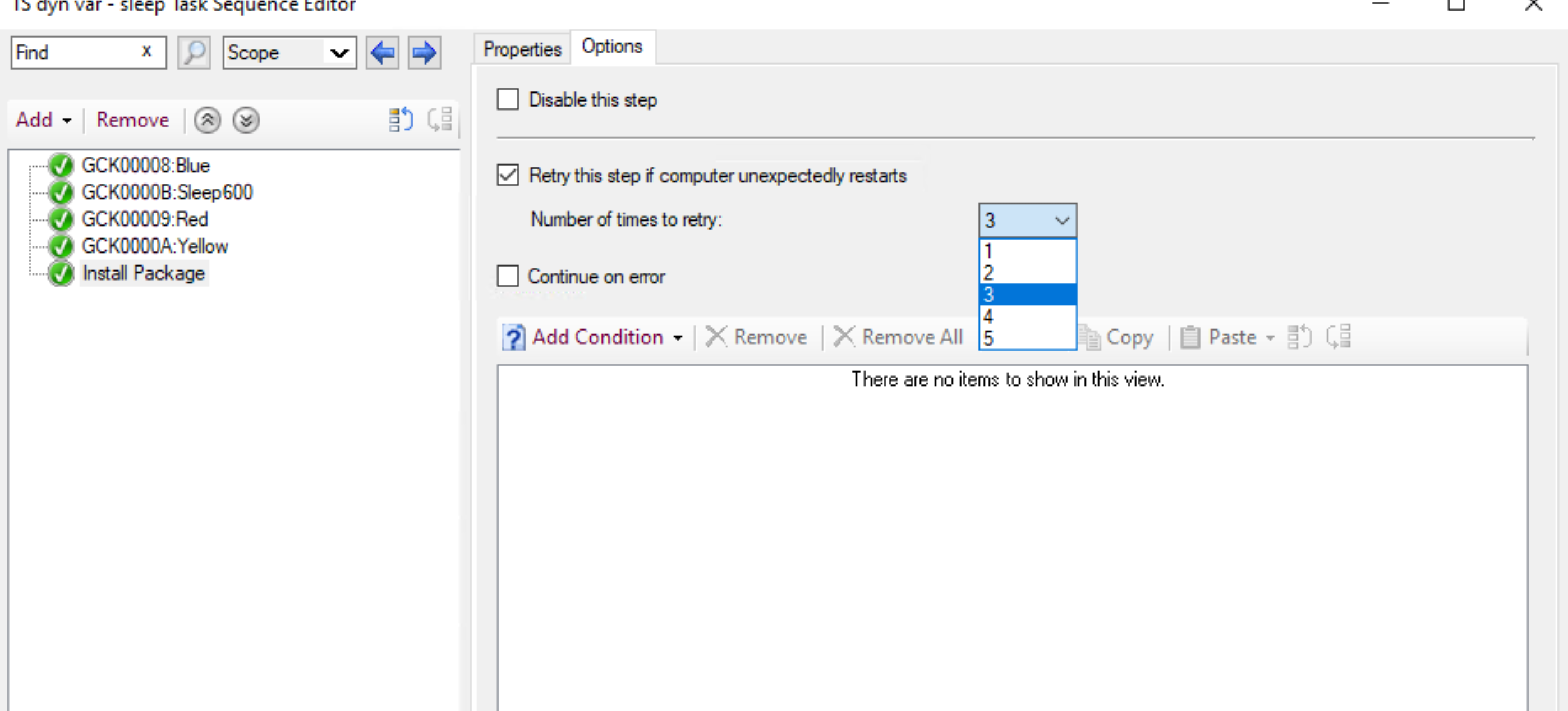Click the navigate back arrow icon

pos(383,53)
